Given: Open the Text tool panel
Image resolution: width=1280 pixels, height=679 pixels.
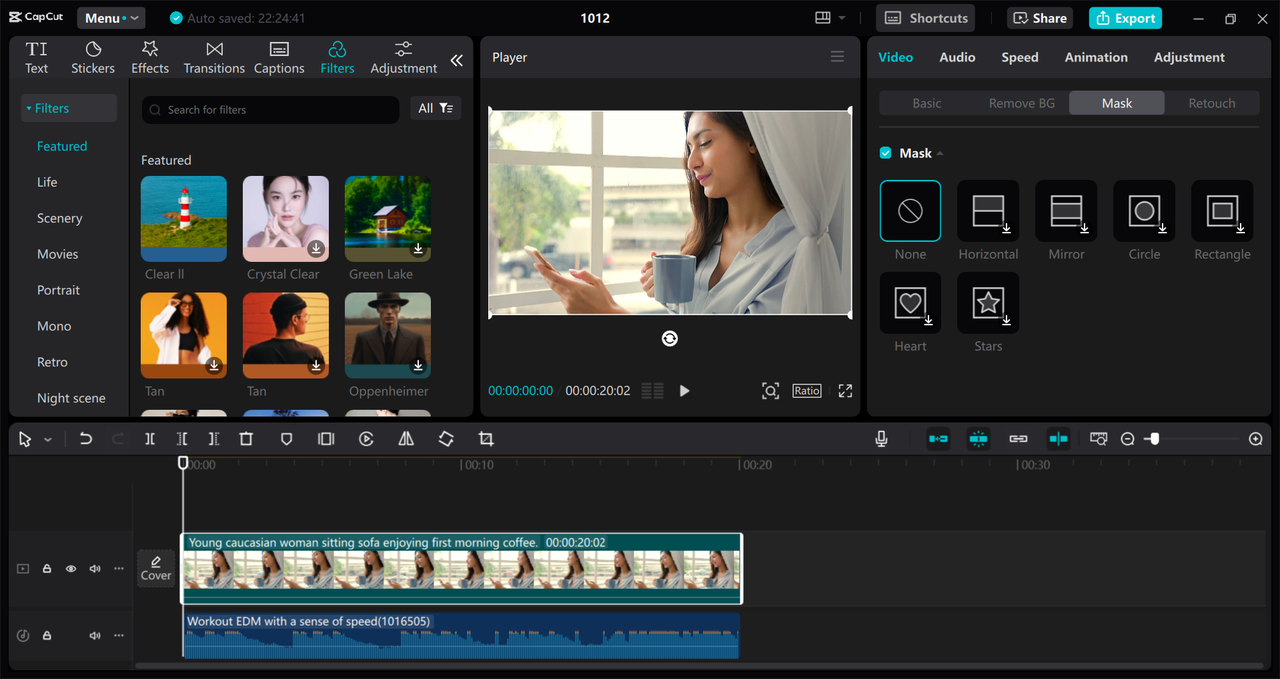Looking at the screenshot, I should 36,58.
